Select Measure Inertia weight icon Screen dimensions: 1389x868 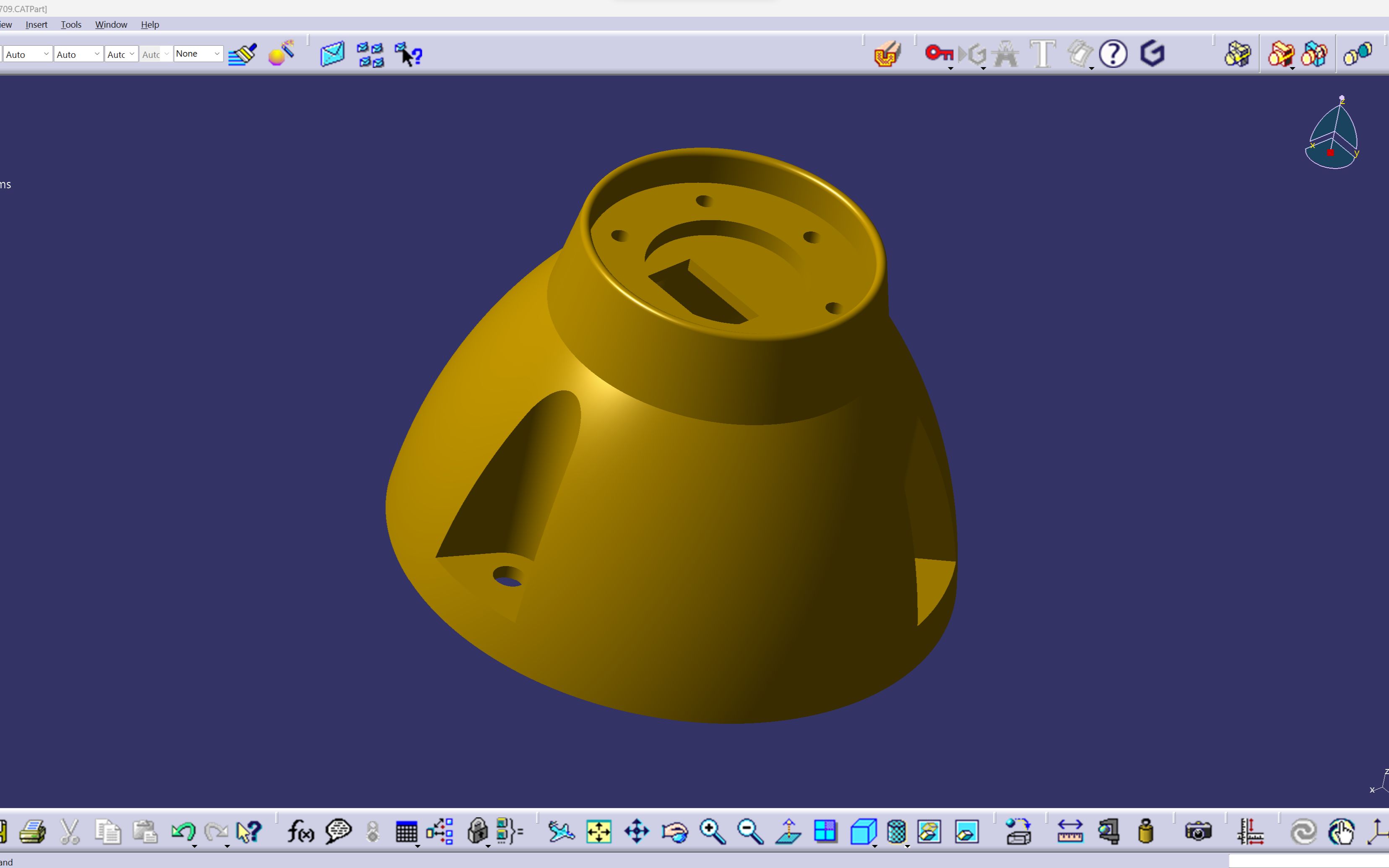1145,831
